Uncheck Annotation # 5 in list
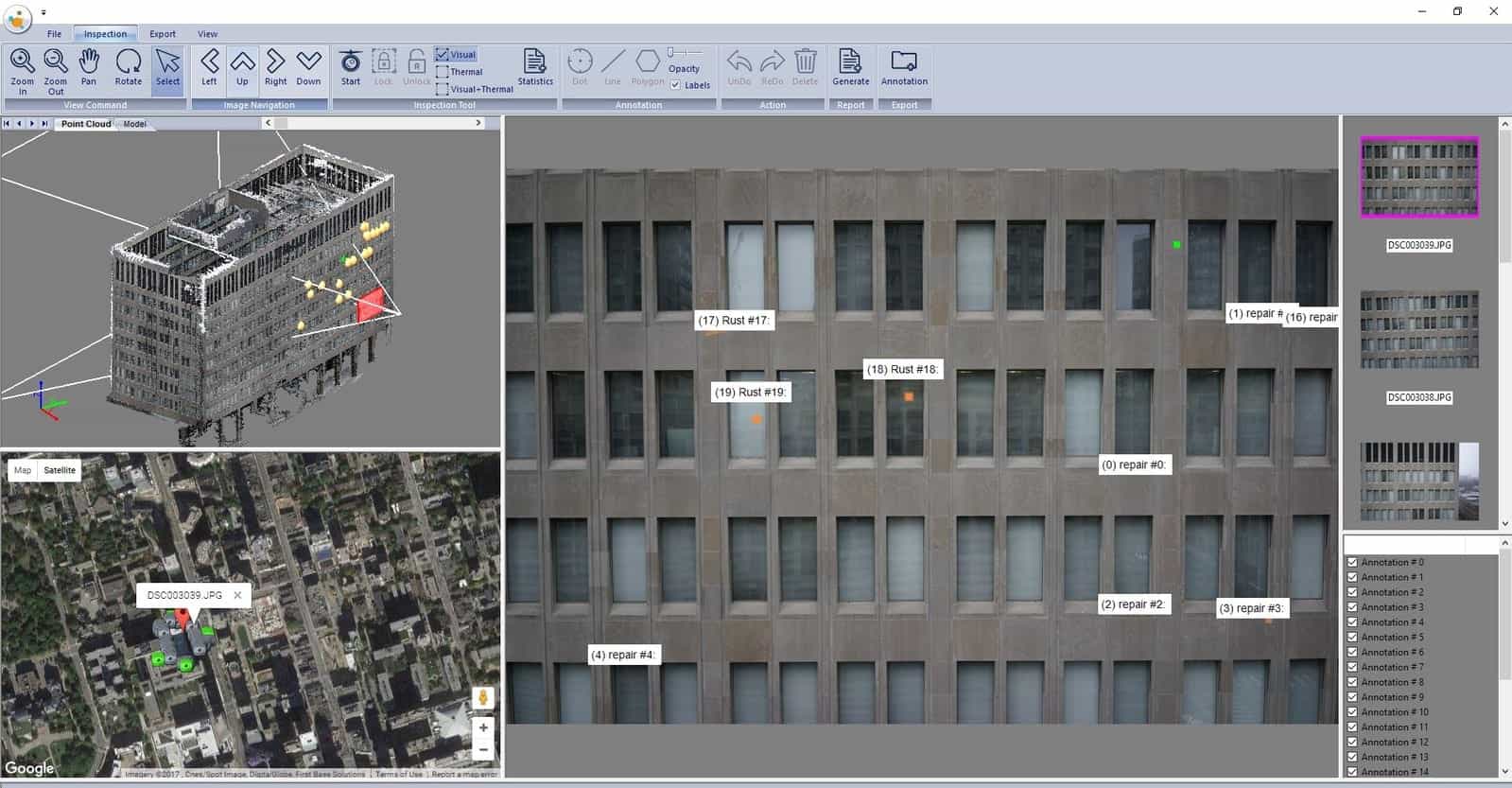Viewport: 1512px width, 788px height. point(1352,637)
